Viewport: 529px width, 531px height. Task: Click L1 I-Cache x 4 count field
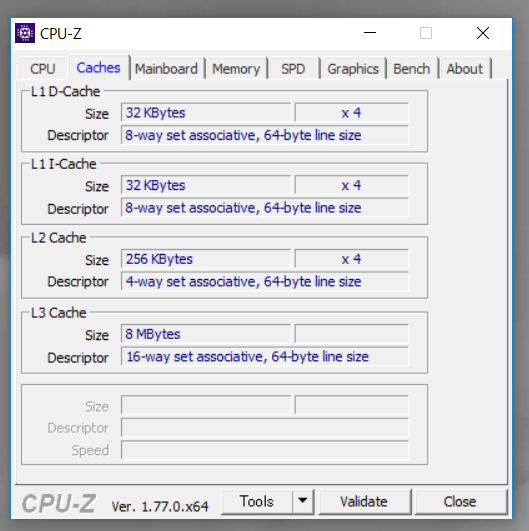tap(352, 185)
